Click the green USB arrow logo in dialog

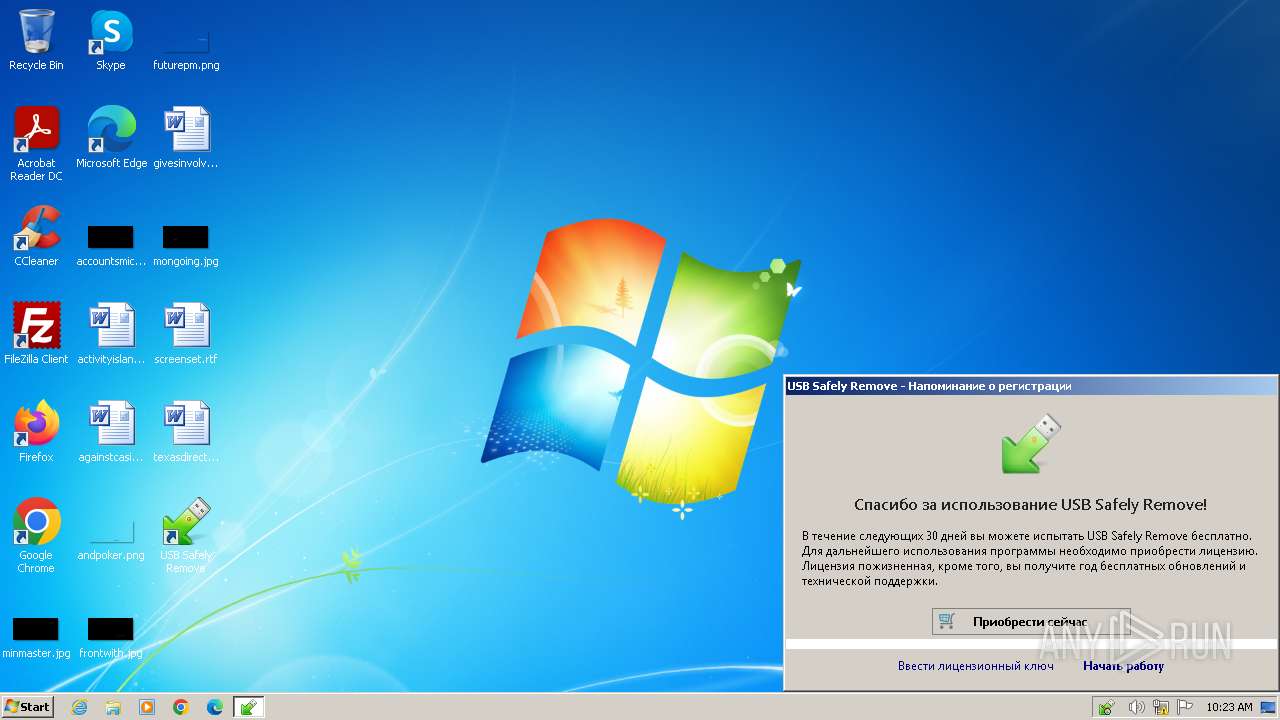pyautogui.click(x=1031, y=443)
